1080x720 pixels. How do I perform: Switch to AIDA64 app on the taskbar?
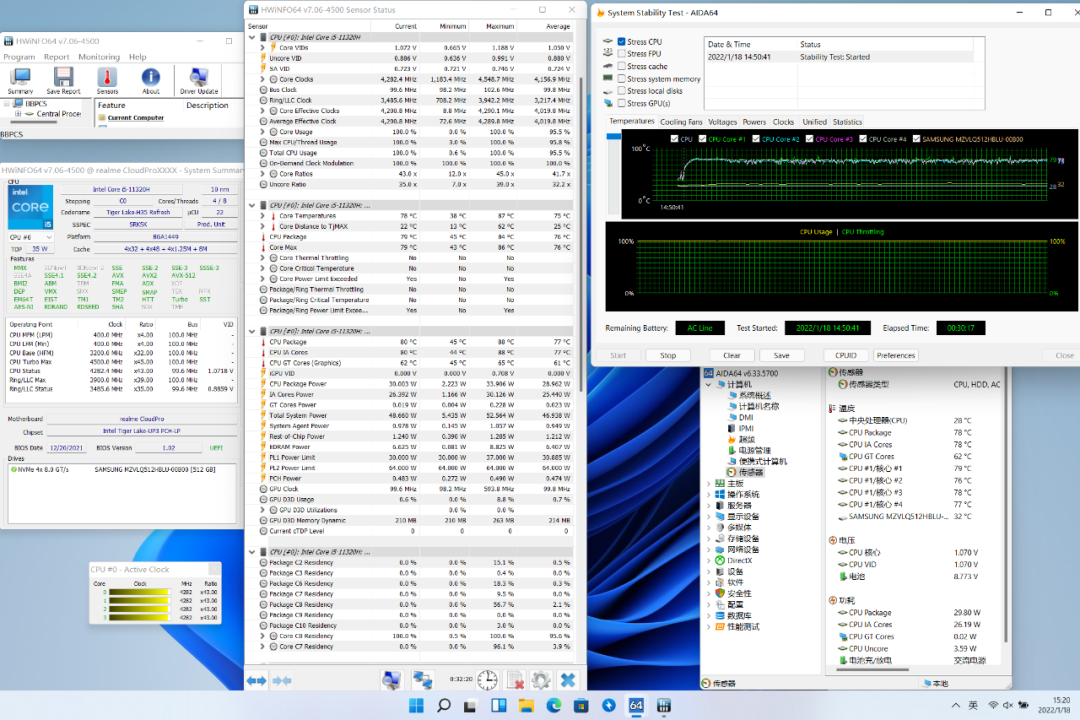click(x=636, y=706)
